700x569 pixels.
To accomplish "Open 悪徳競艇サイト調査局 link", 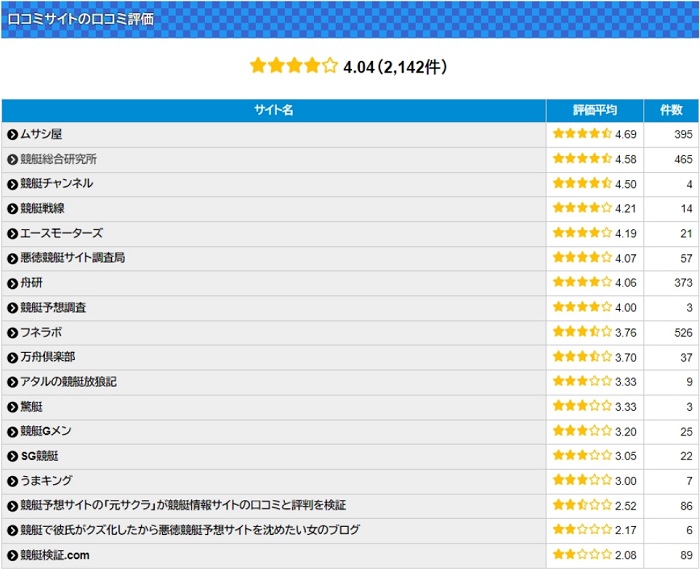I will pos(72,258).
